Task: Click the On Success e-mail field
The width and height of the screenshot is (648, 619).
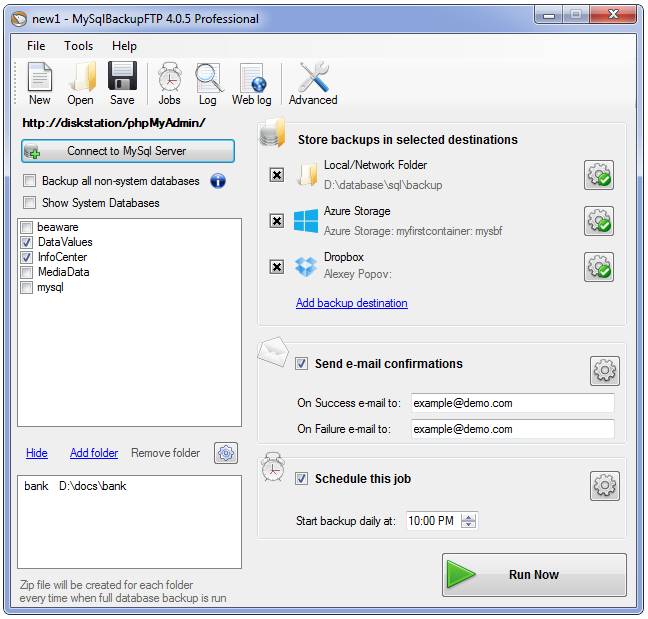Action: coord(512,403)
